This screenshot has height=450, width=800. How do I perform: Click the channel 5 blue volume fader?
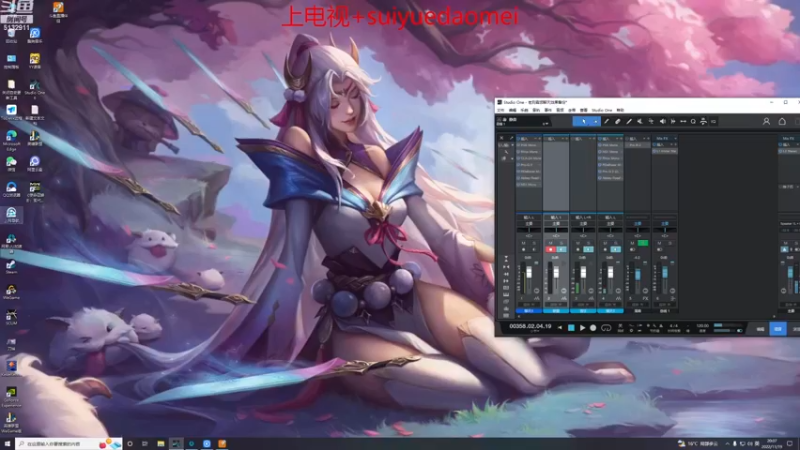pyautogui.click(x=638, y=274)
